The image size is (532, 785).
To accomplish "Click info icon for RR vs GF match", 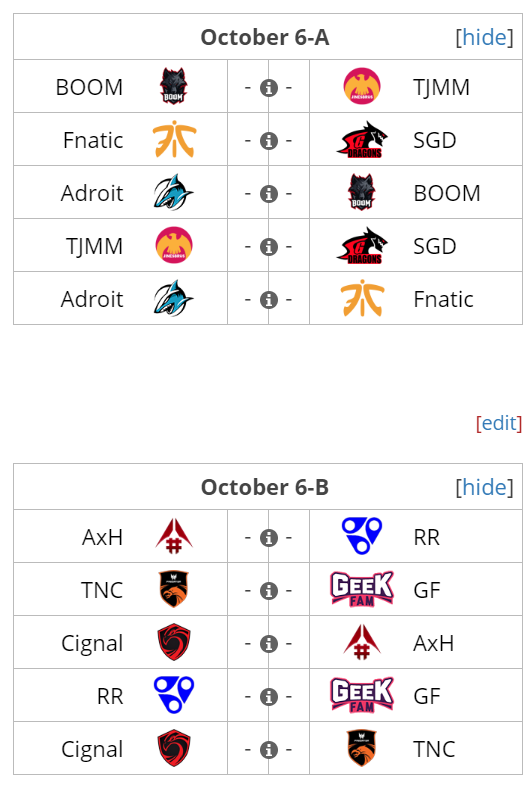I will [269, 697].
